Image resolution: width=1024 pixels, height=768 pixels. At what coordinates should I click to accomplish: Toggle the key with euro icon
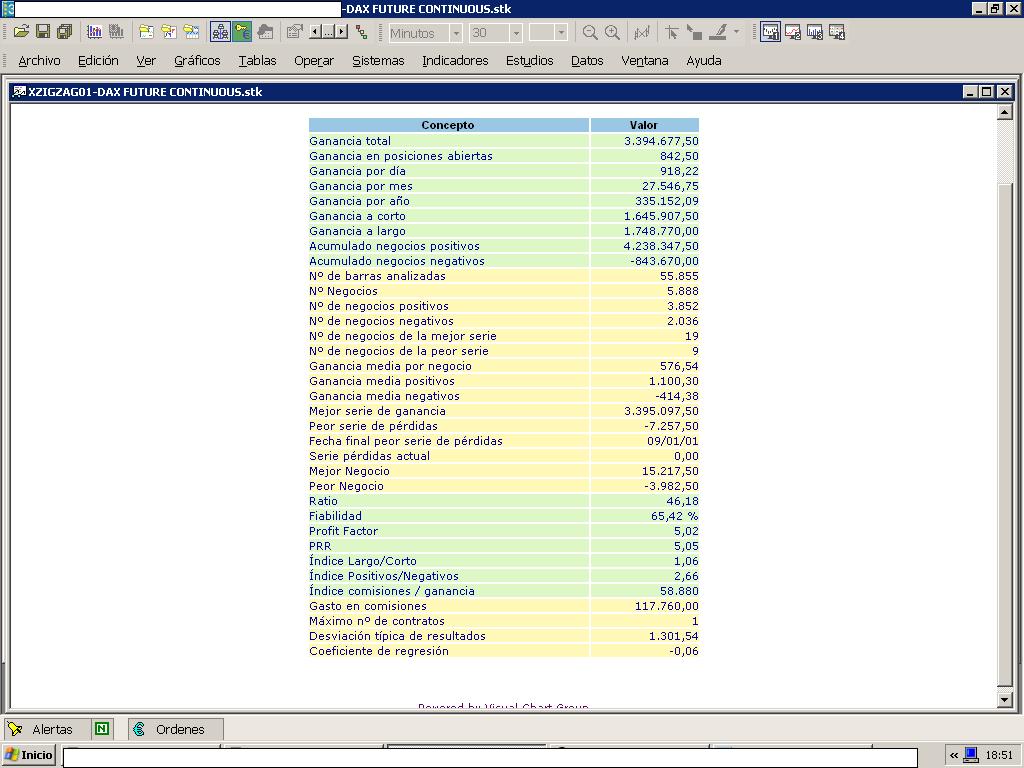pyautogui.click(x=242, y=31)
